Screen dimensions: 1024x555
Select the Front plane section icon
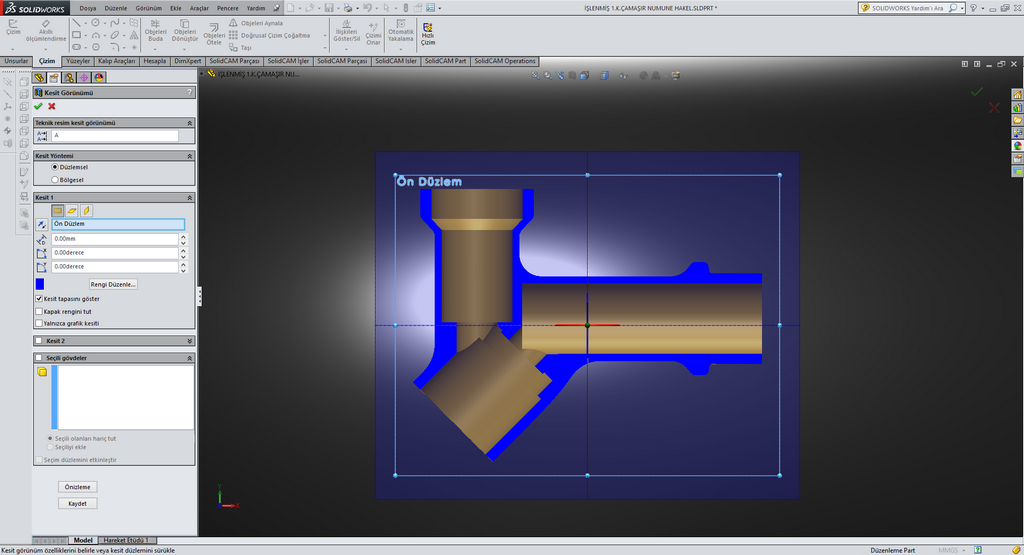[58, 210]
